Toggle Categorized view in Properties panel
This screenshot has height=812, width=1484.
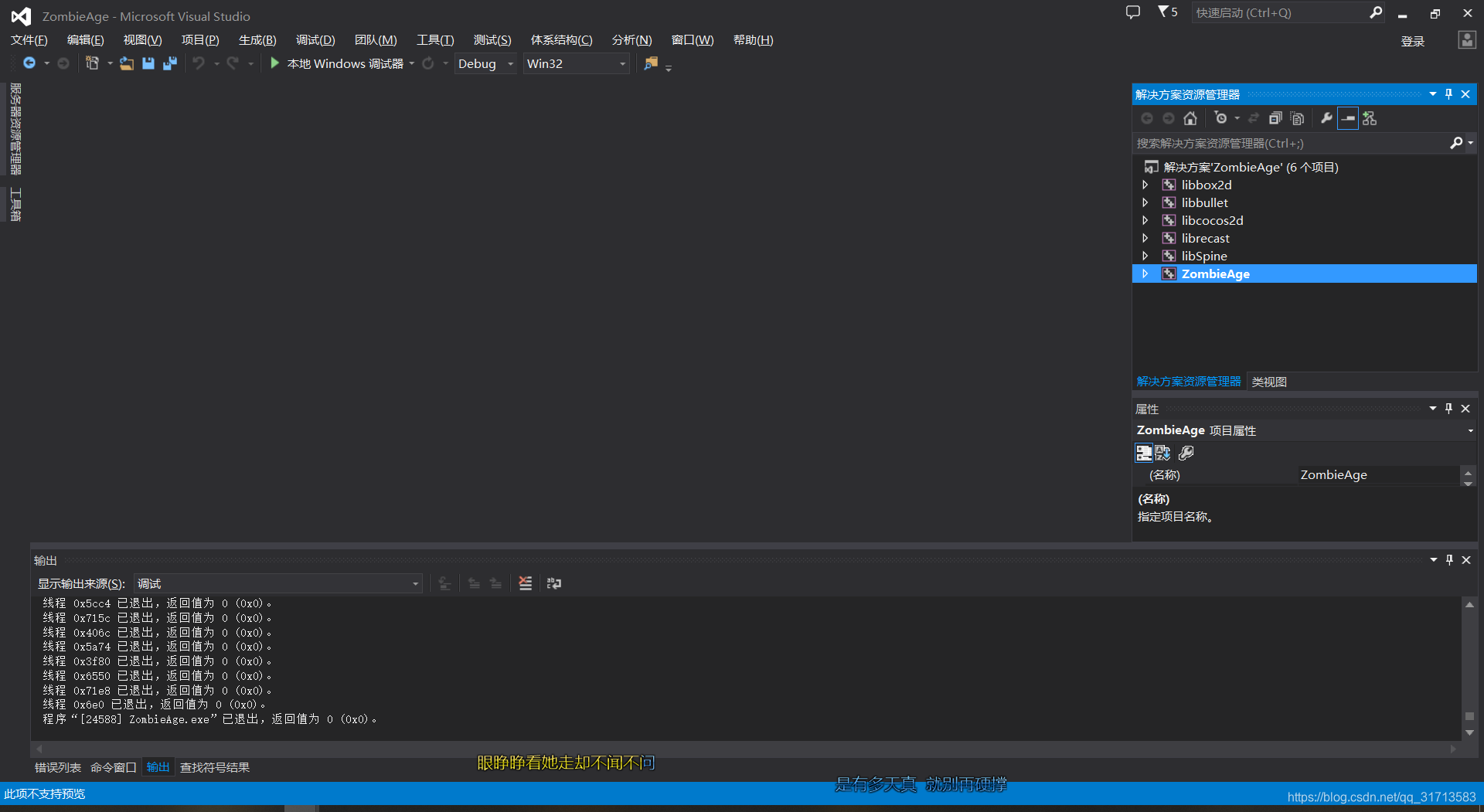[1144, 453]
